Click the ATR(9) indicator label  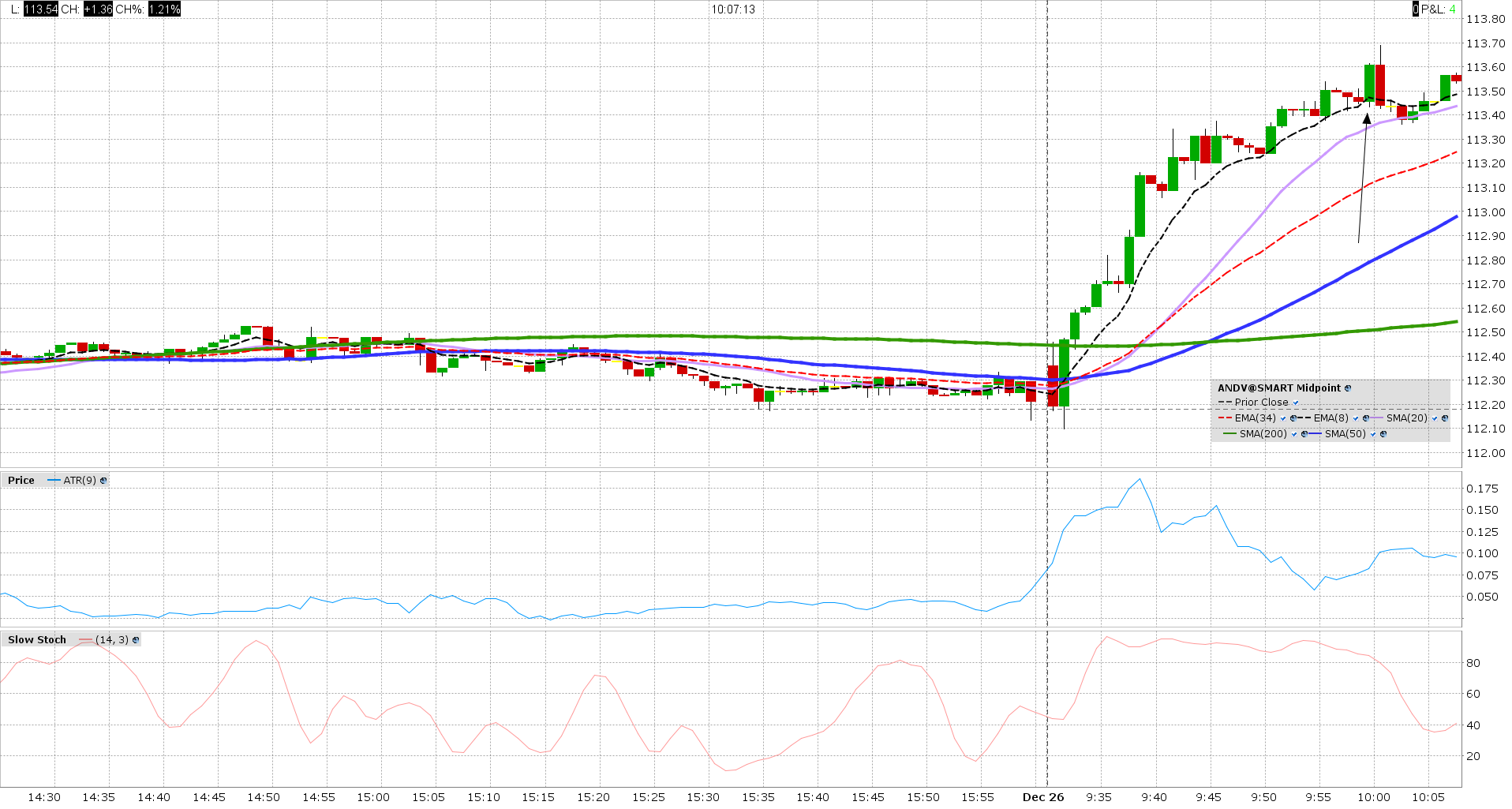[80, 481]
